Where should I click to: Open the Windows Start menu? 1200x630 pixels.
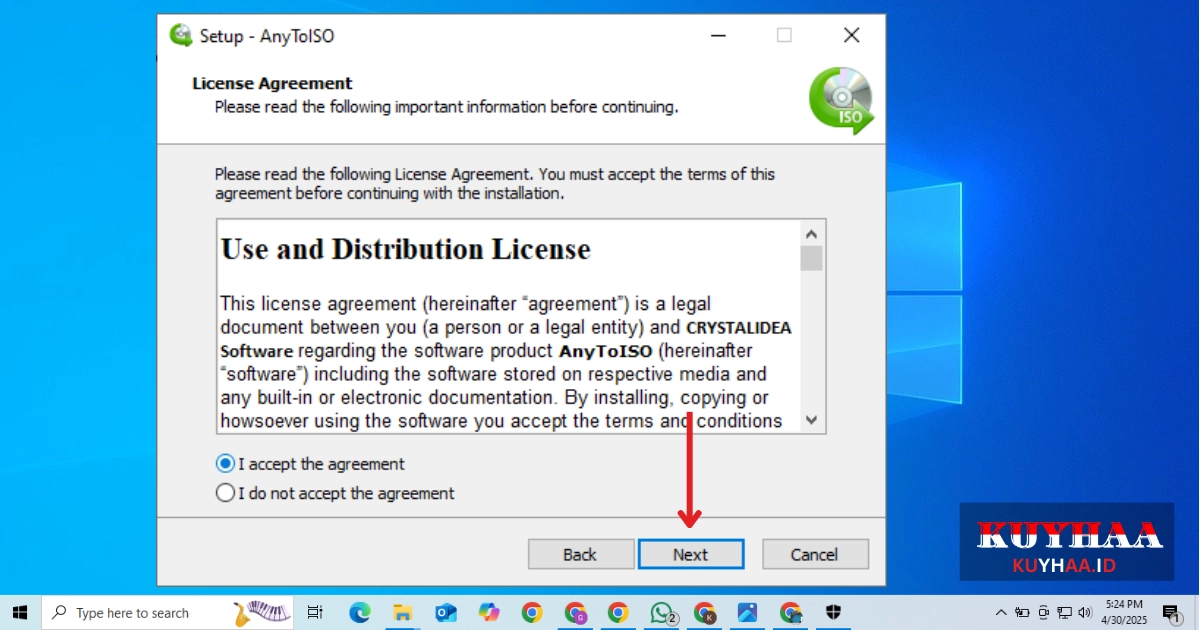point(20,612)
